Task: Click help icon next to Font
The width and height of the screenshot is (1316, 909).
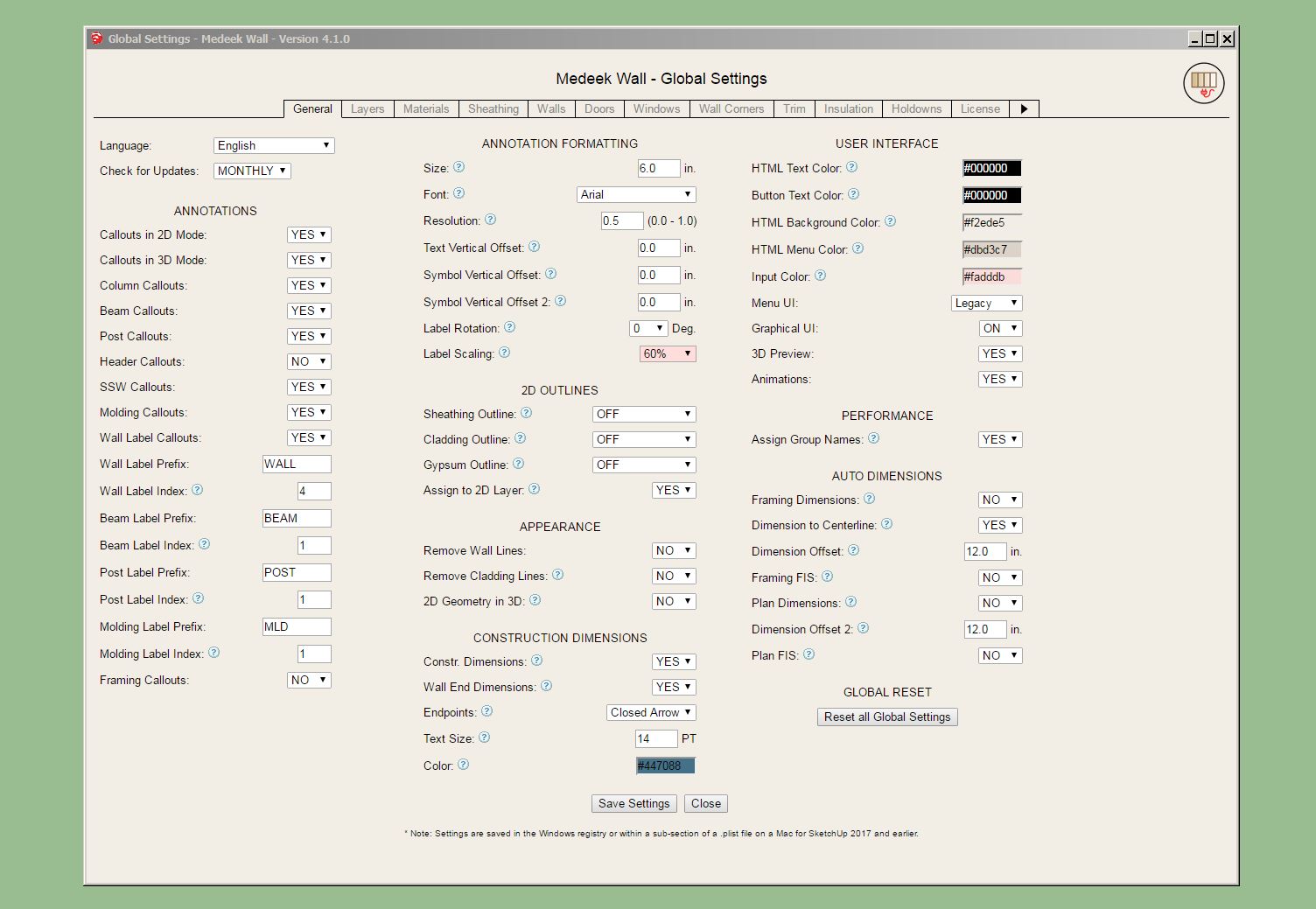Action: coord(458,193)
